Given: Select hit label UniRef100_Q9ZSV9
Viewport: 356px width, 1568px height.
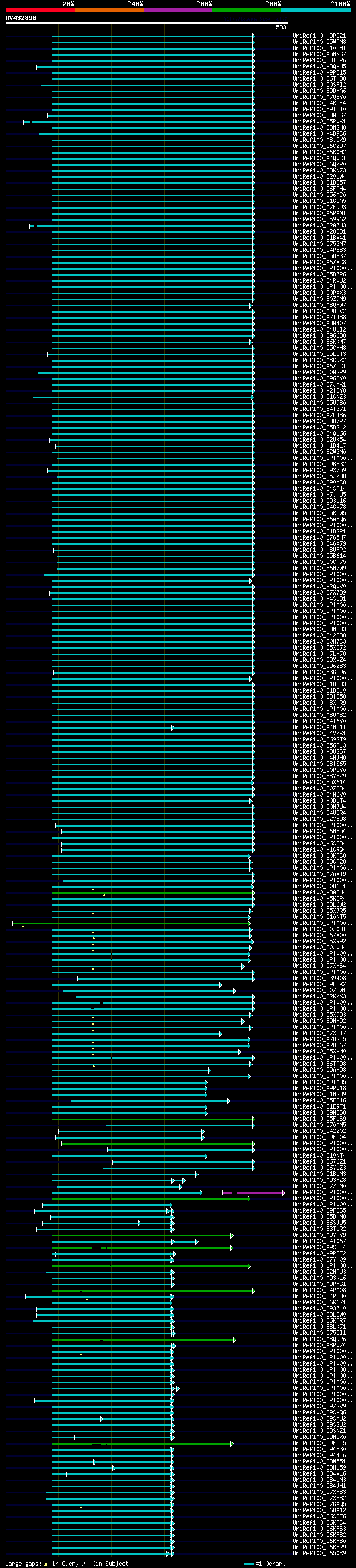Looking at the screenshot, I should tap(319, 1407).
